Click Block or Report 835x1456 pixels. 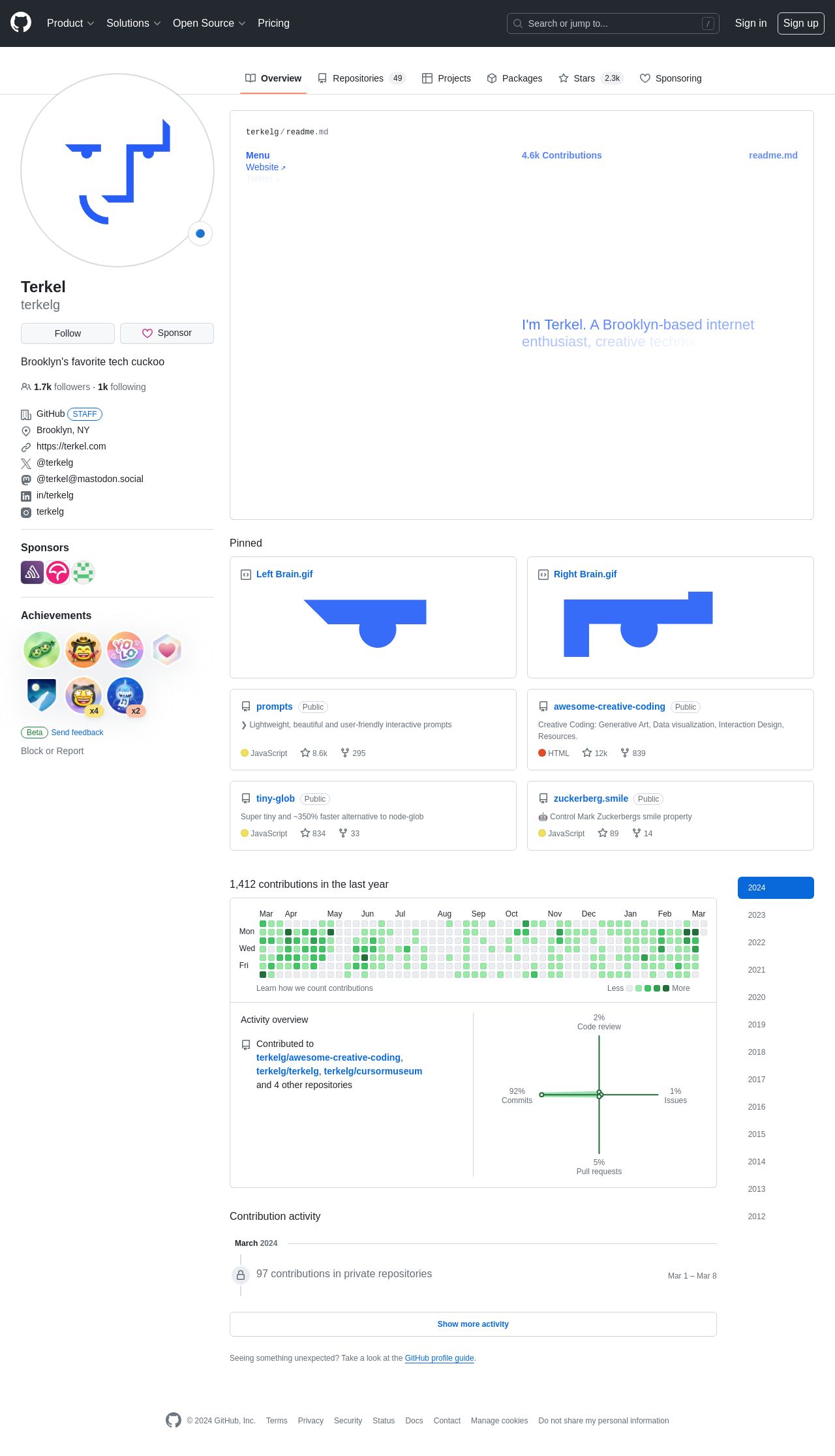coord(52,751)
